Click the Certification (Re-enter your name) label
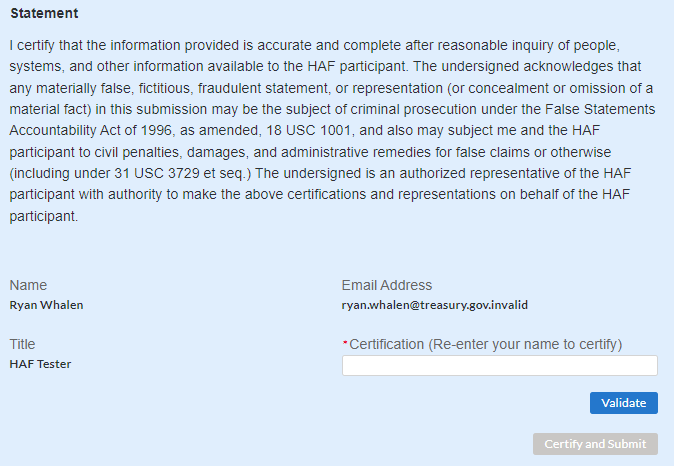The width and height of the screenshot is (674, 466). tap(486, 344)
